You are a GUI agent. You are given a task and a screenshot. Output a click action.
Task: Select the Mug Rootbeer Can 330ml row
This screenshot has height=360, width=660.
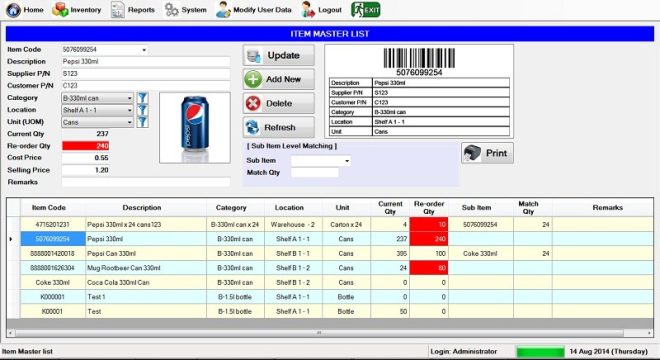[330, 268]
